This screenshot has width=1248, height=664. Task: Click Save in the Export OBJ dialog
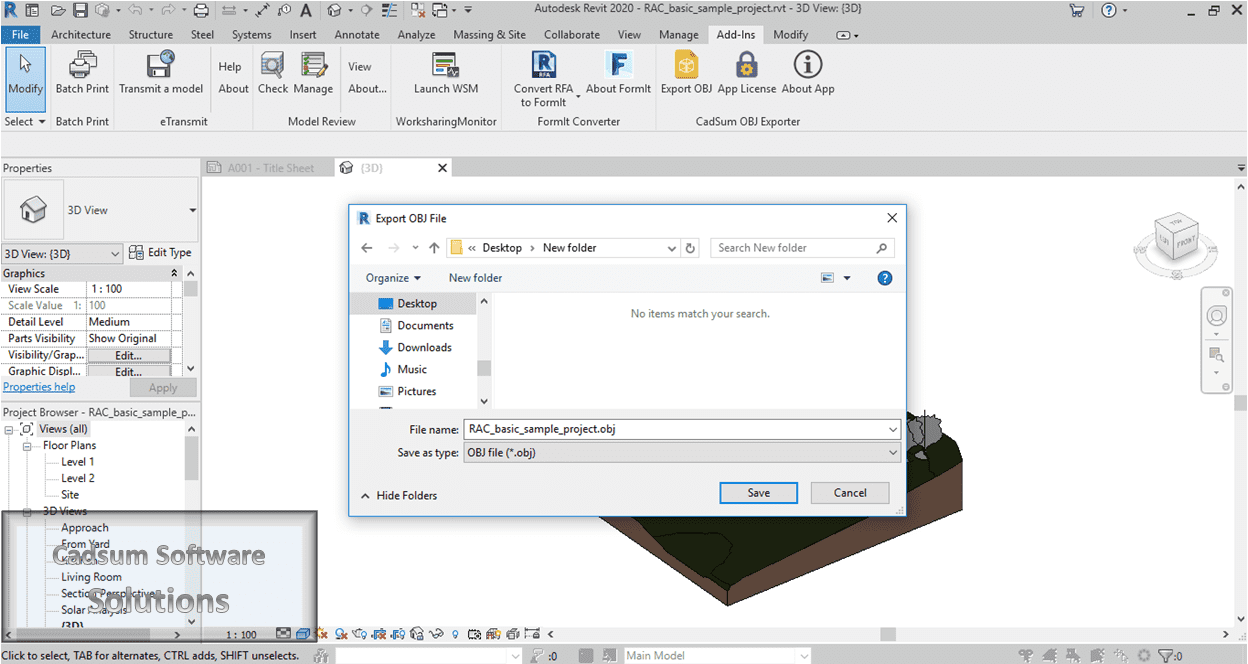coord(758,493)
